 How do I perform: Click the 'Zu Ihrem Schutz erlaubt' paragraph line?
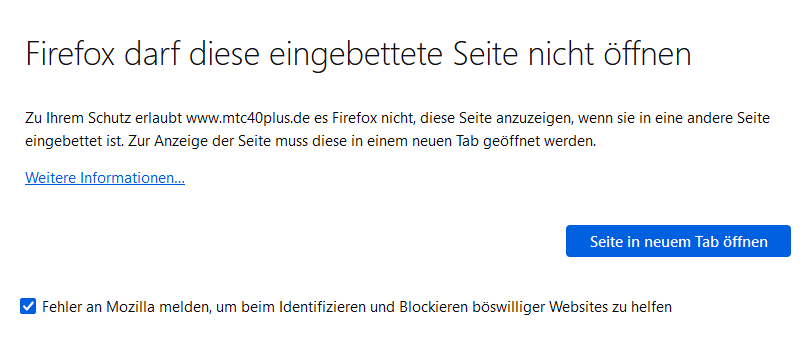tap(397, 118)
